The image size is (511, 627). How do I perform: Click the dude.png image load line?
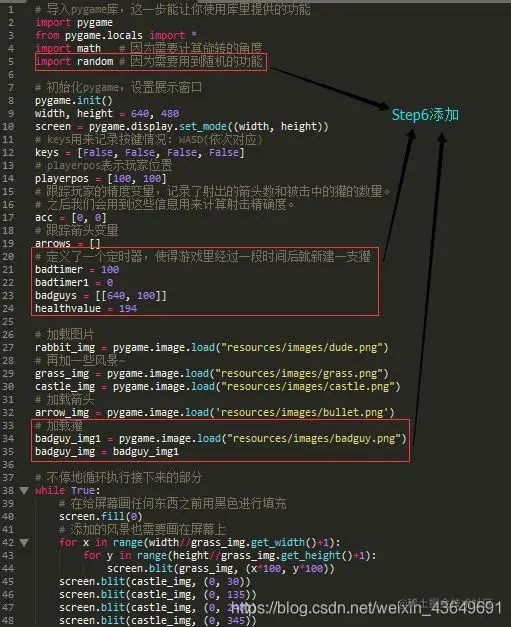coord(212,347)
